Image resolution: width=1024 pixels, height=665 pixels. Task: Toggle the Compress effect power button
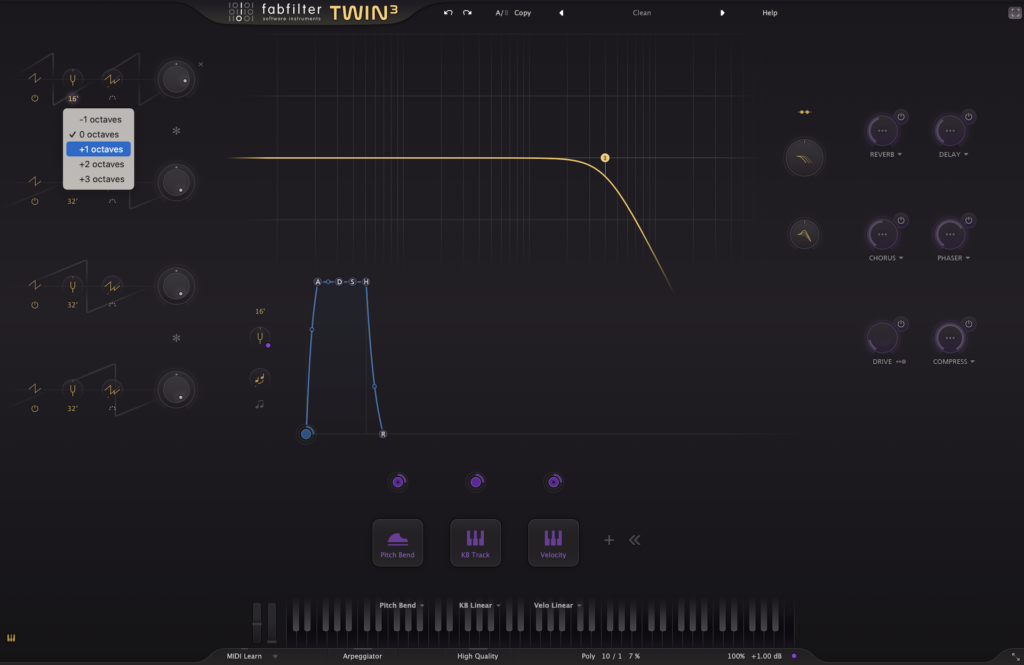(968, 324)
